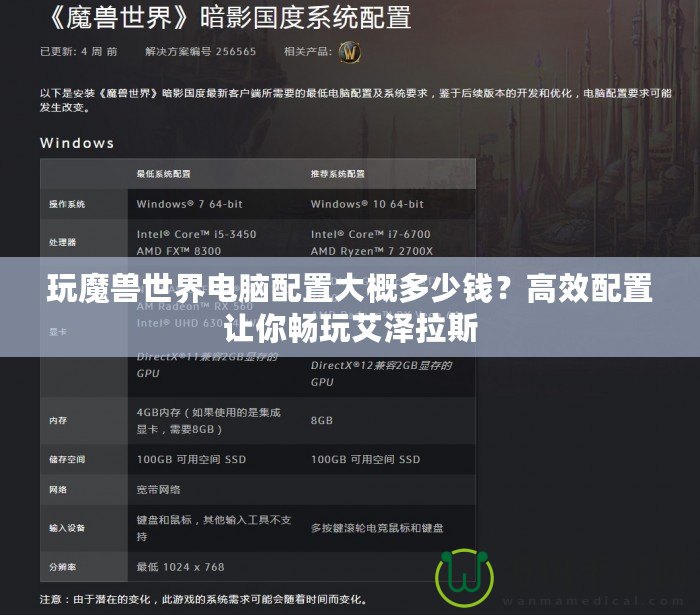Click the '分辨率' row label
This screenshot has height=615, width=700.
click(x=62, y=567)
